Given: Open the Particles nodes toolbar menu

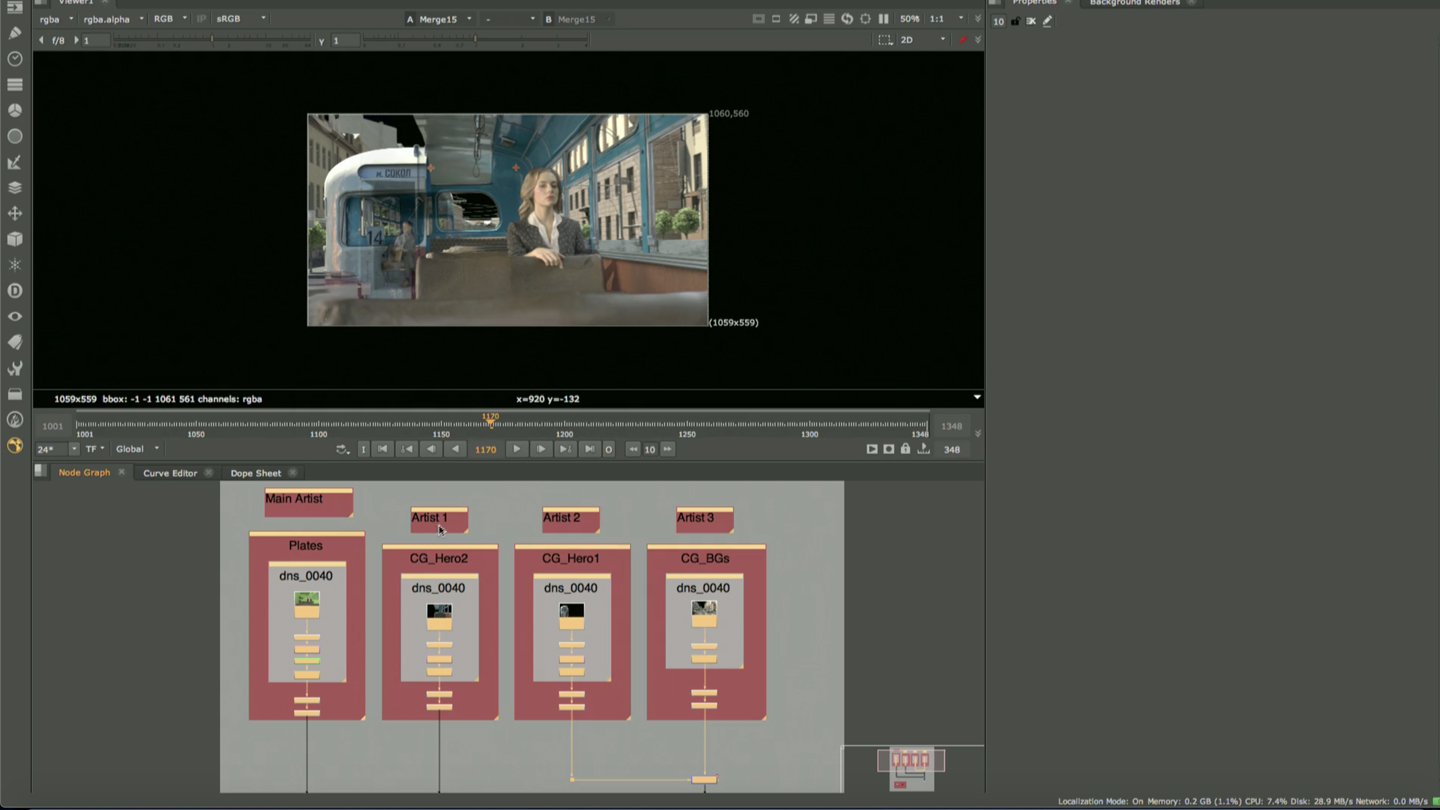Looking at the screenshot, I should (x=15, y=265).
